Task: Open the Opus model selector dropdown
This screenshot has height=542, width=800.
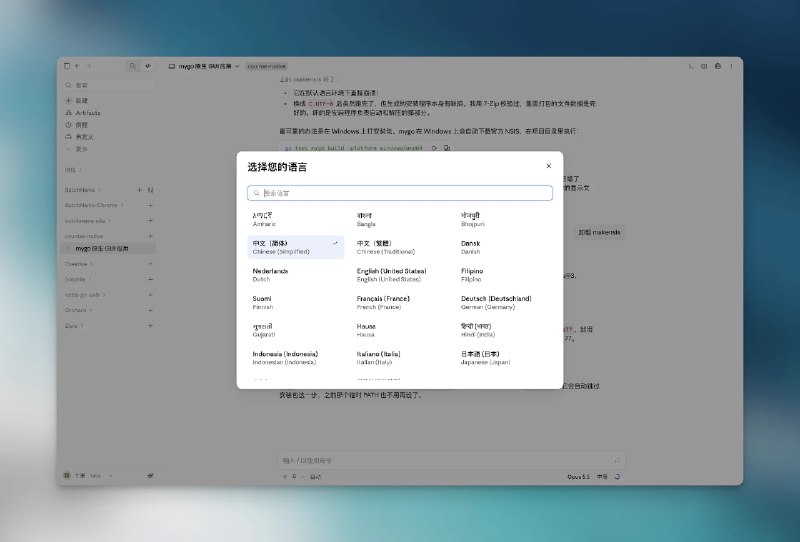Action: tap(578, 477)
